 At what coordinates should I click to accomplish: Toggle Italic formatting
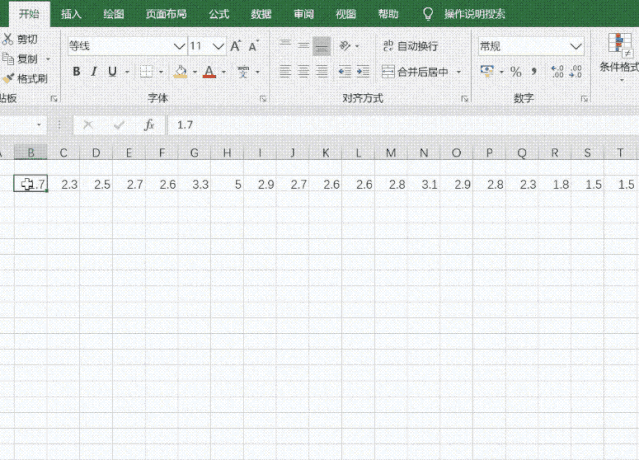point(95,72)
